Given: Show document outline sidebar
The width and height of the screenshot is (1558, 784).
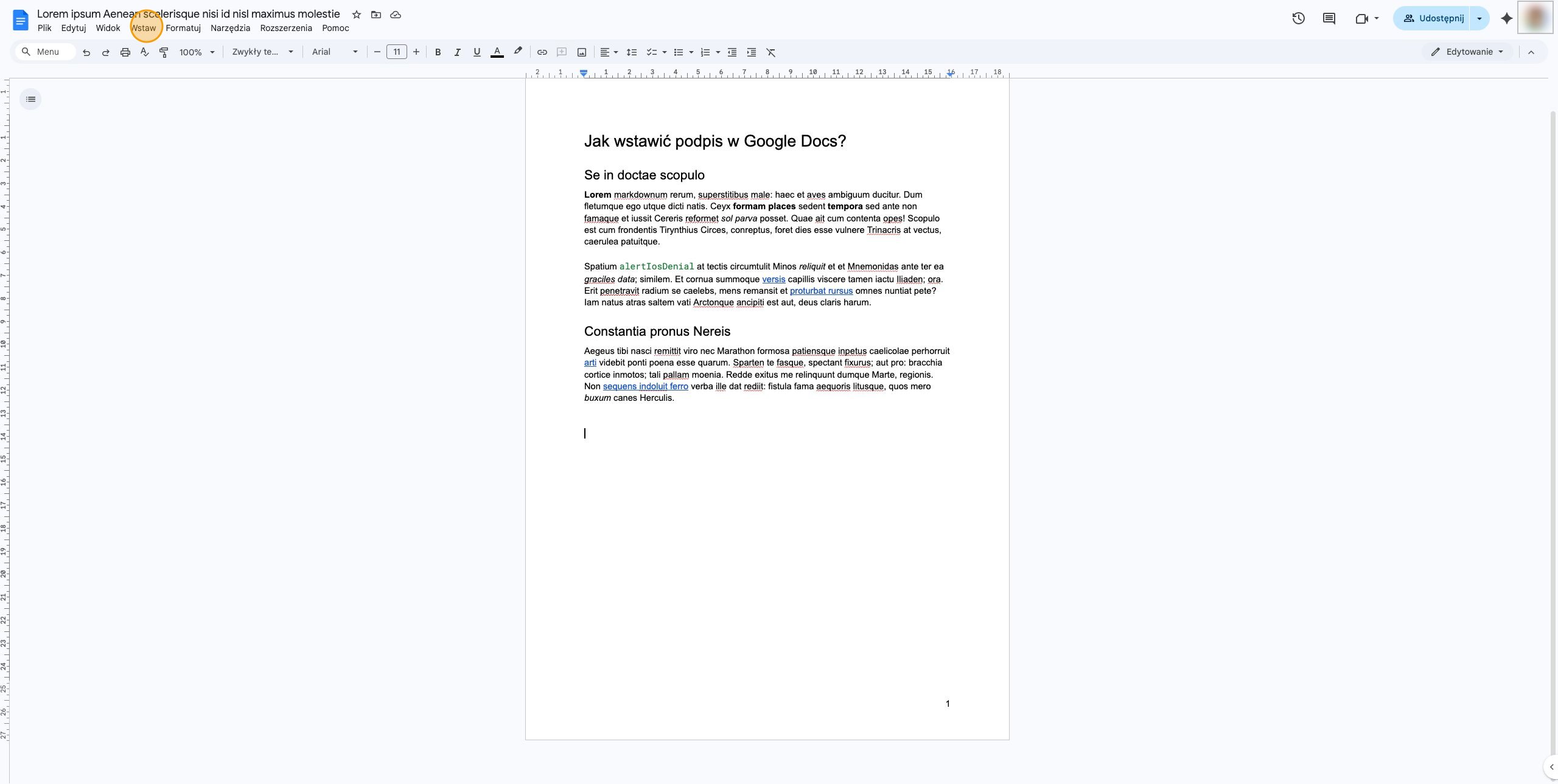Looking at the screenshot, I should [30, 99].
